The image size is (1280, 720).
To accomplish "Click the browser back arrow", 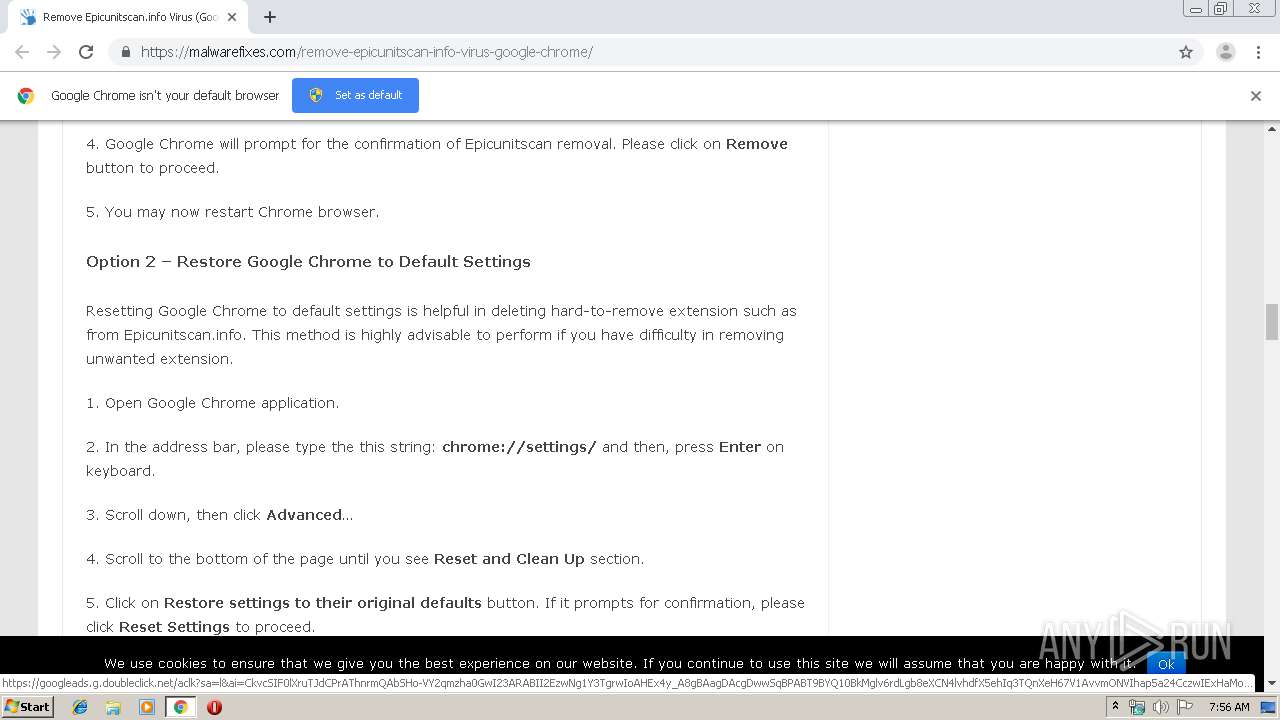I will (x=22, y=52).
